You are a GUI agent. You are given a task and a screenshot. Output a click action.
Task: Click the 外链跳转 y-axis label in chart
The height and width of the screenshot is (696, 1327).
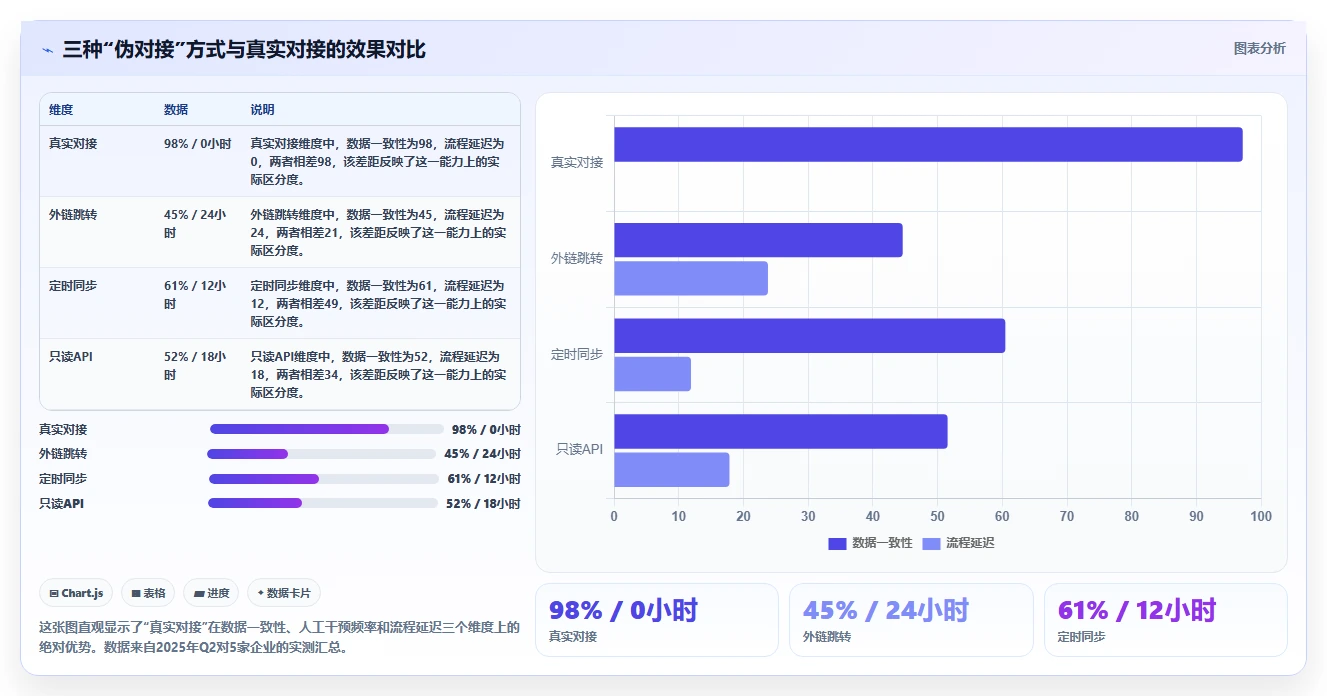point(577,258)
